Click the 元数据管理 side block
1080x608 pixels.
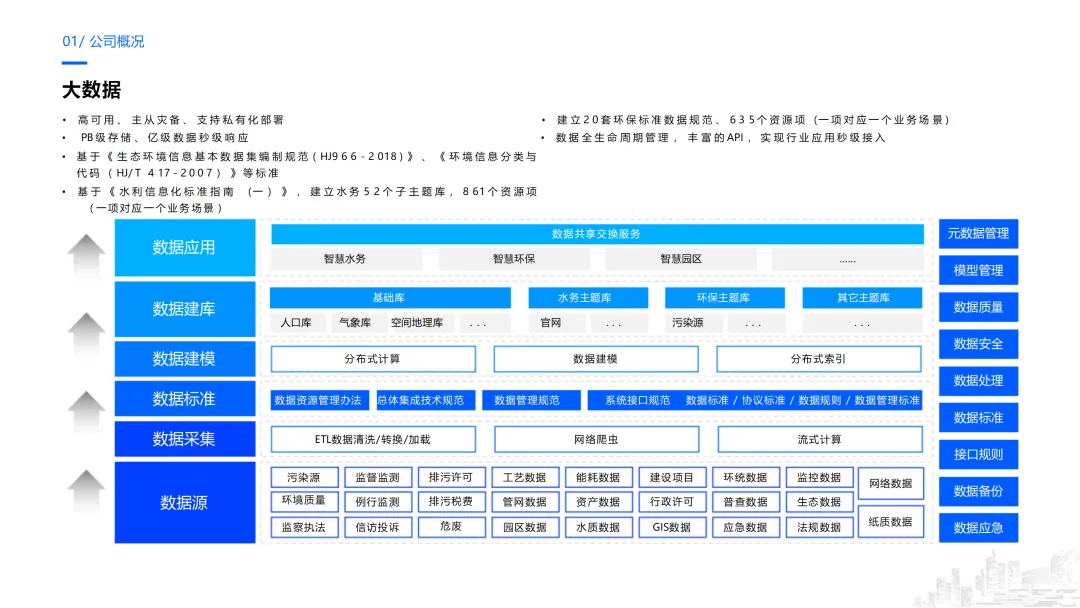[x=978, y=233]
